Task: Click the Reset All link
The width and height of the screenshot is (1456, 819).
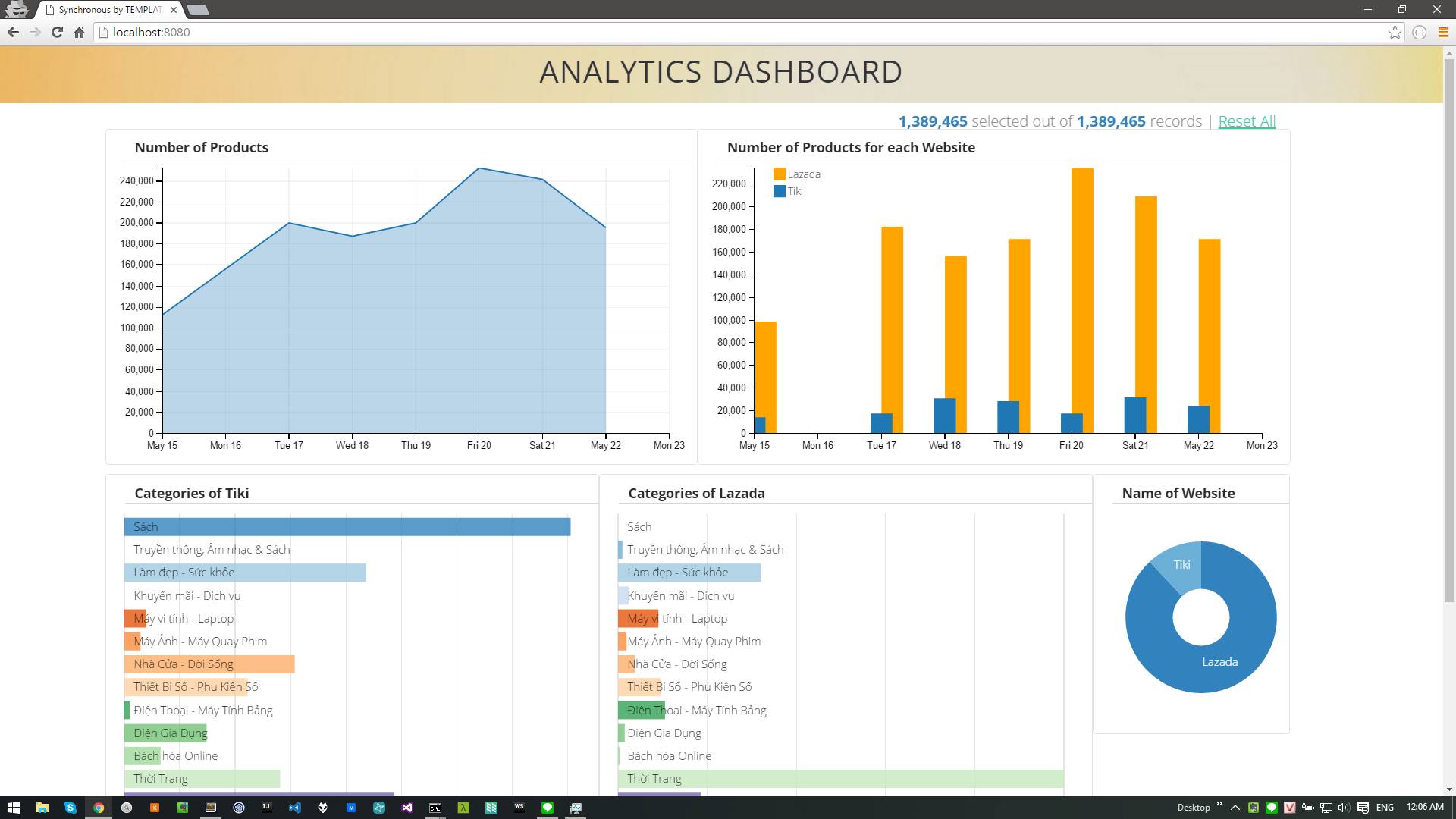Action: pyautogui.click(x=1246, y=121)
